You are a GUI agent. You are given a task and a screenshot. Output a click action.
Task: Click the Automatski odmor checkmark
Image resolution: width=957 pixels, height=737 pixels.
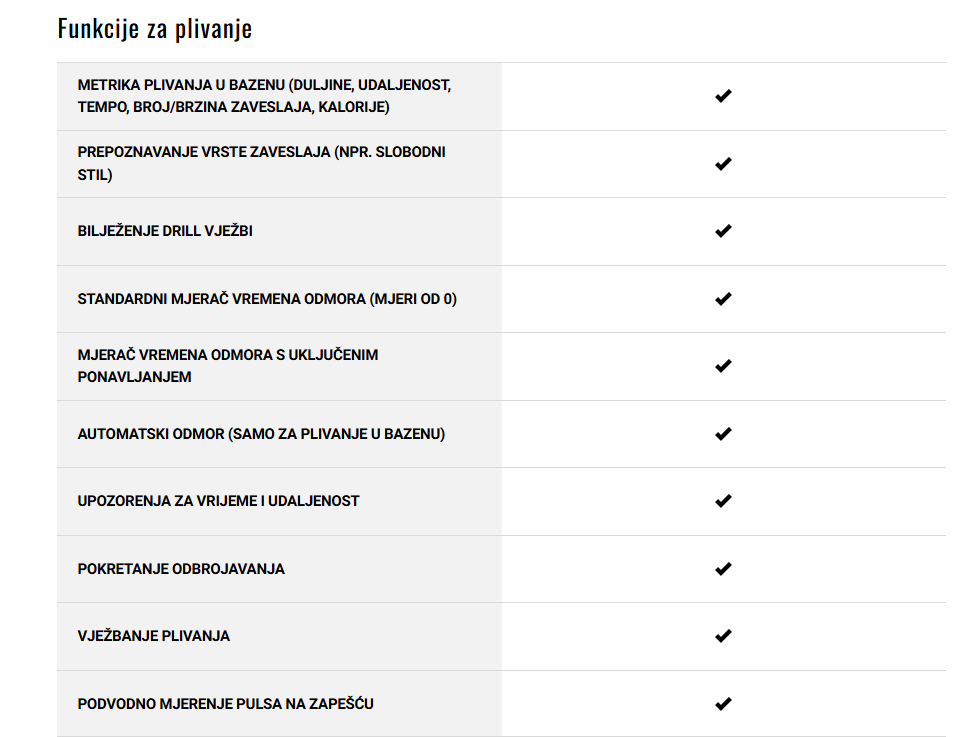pos(723,434)
